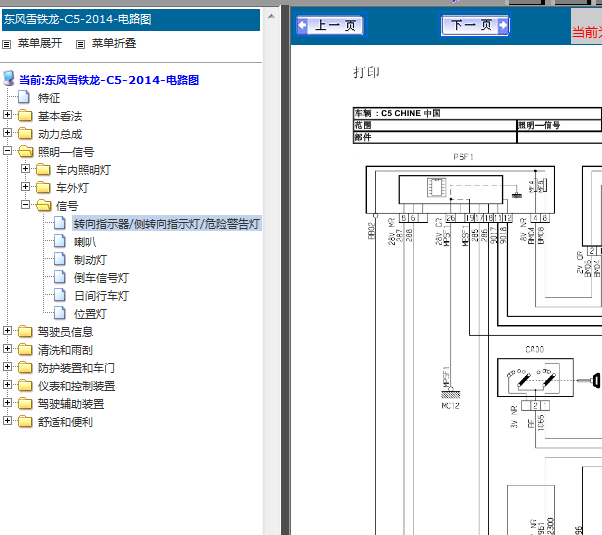This screenshot has height=535, width=602.
Task: Open the 喇叭 circuit page
Action: (x=85, y=242)
